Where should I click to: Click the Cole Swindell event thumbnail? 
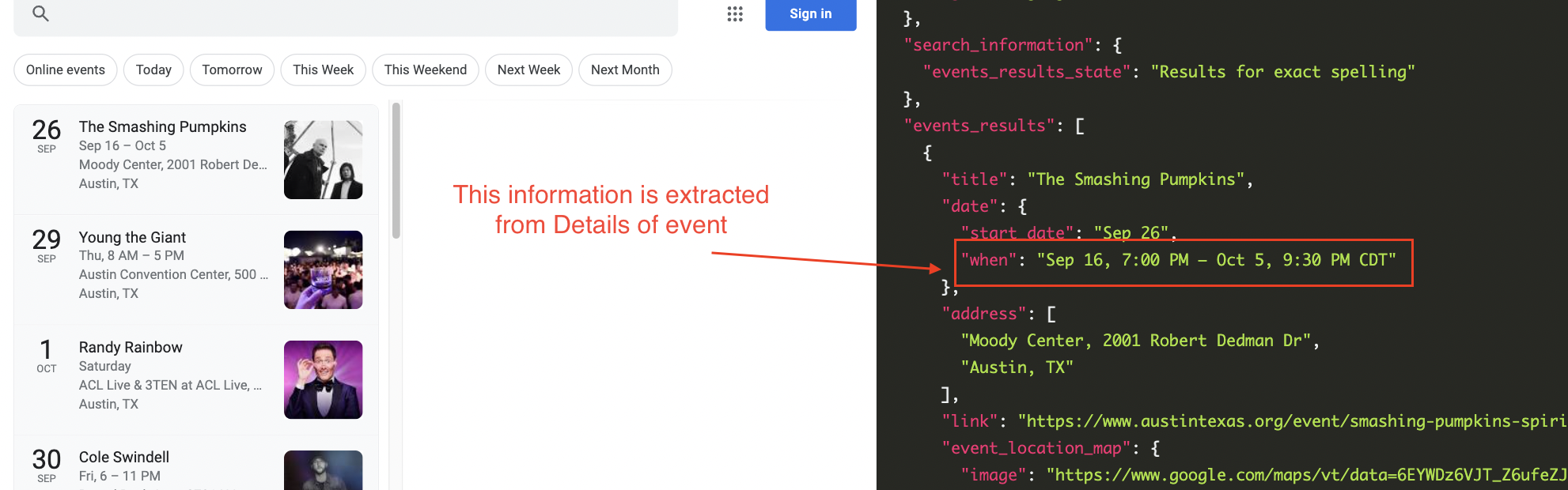(x=324, y=470)
